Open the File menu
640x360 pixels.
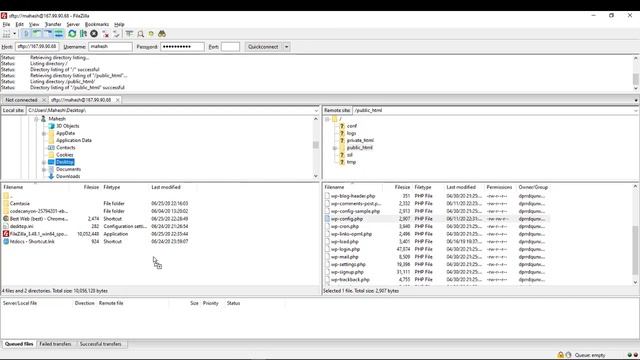click(x=6, y=24)
